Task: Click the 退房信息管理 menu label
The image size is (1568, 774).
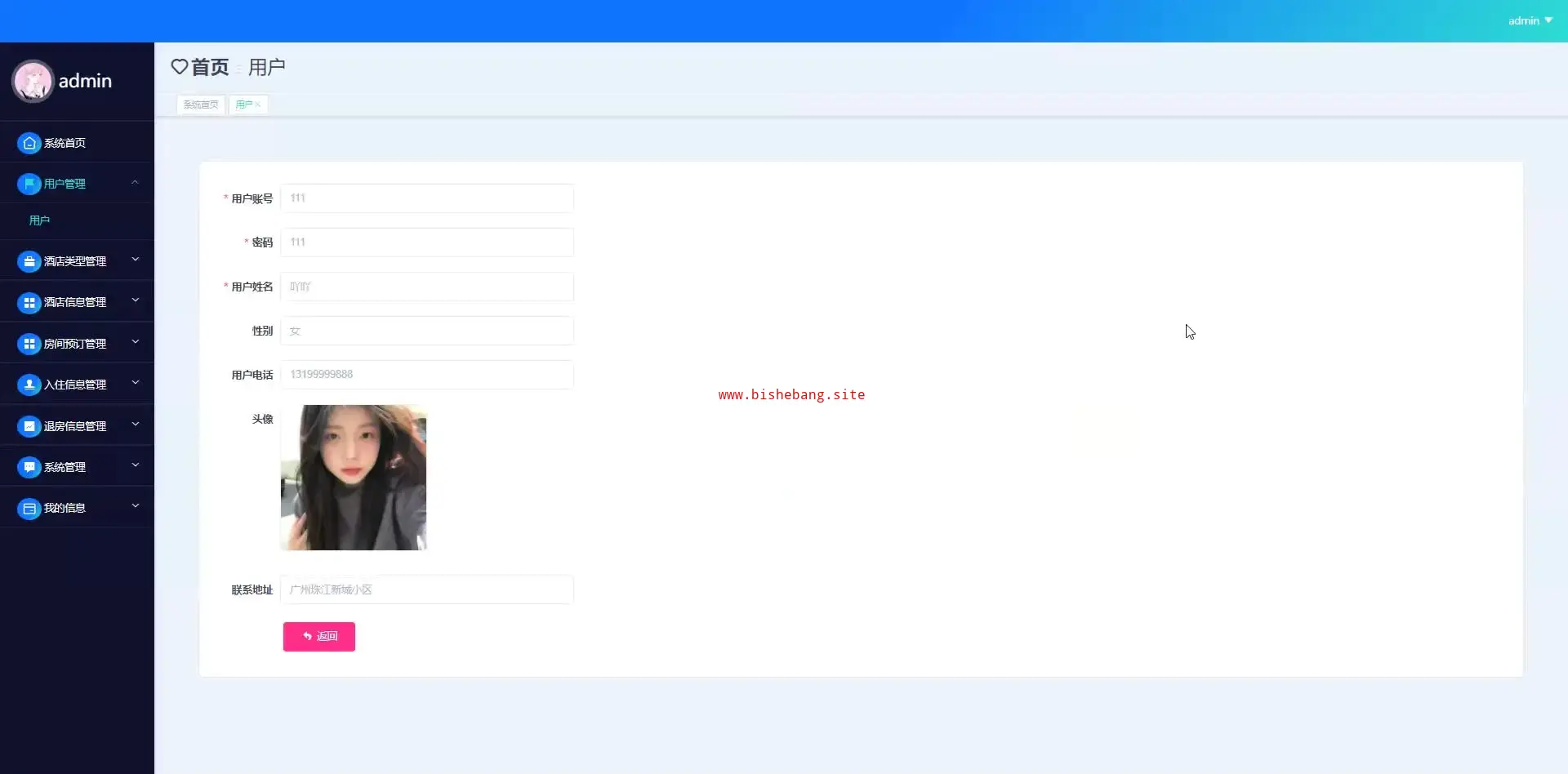Action: pos(75,426)
